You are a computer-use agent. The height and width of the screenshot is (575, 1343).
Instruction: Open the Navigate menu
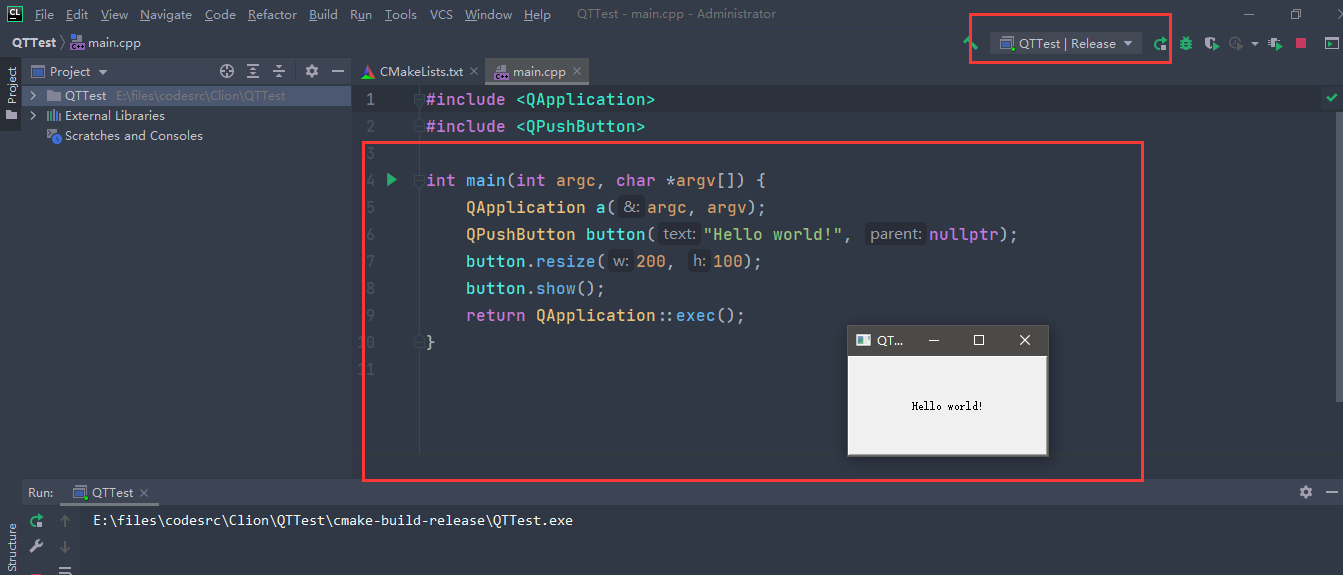(166, 14)
